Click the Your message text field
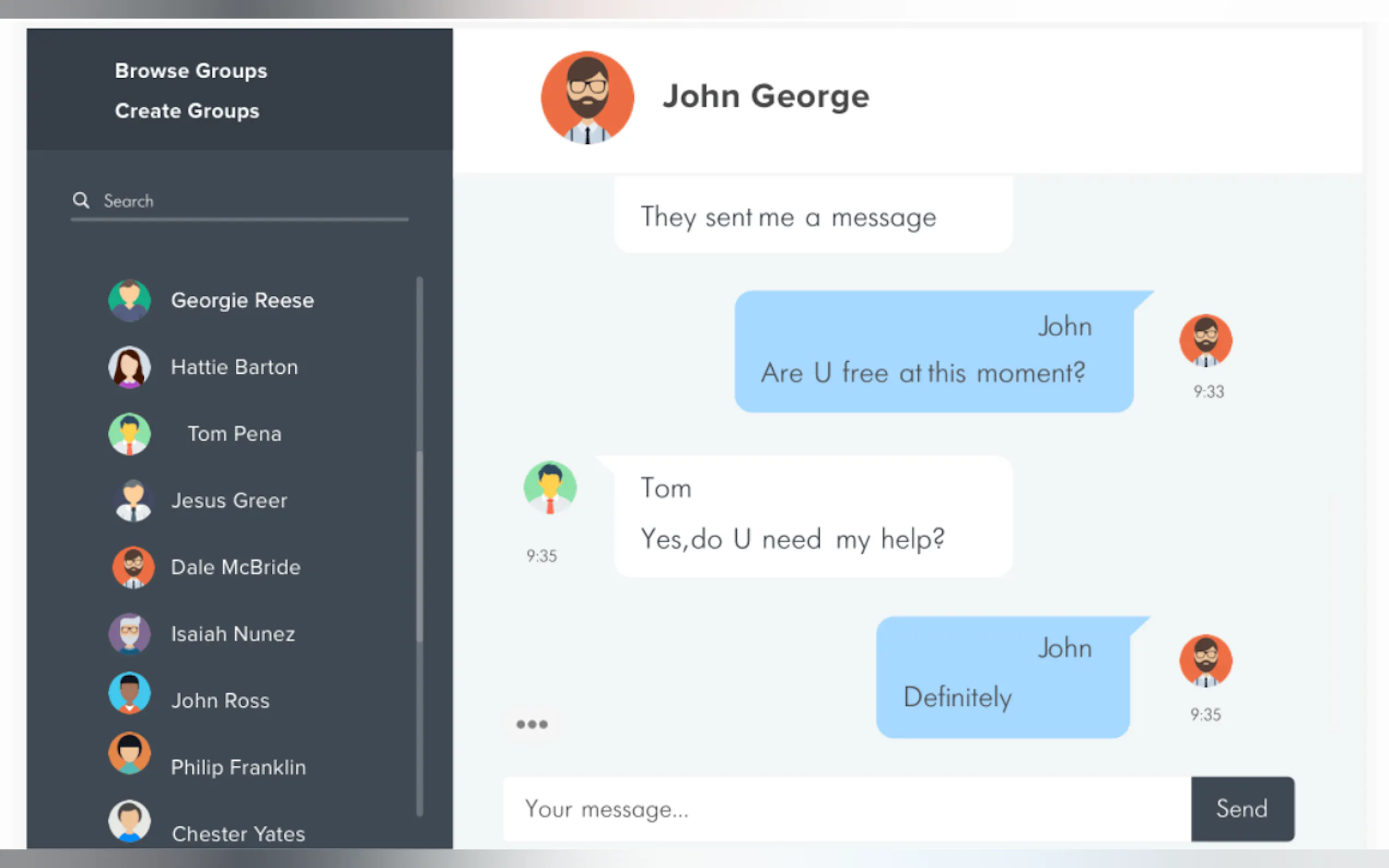 click(x=847, y=810)
